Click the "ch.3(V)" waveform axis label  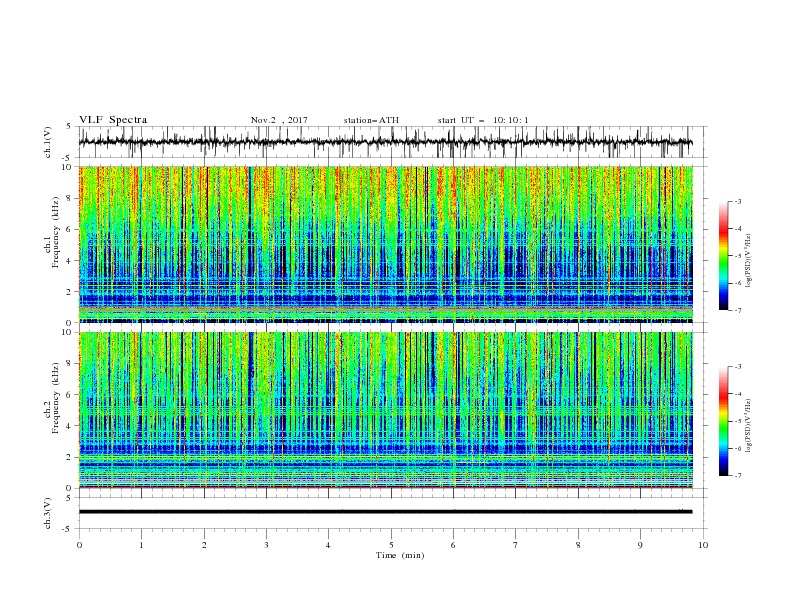tap(48, 513)
